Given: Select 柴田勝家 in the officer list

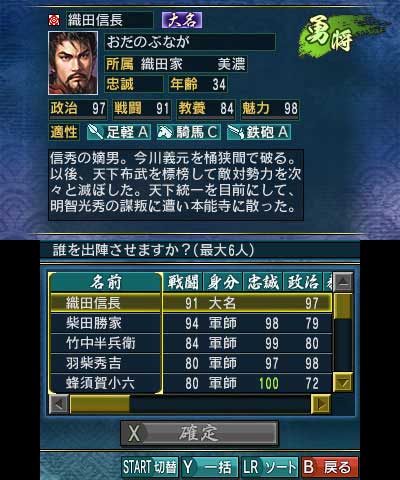Looking at the screenshot, I should tap(191, 323).
